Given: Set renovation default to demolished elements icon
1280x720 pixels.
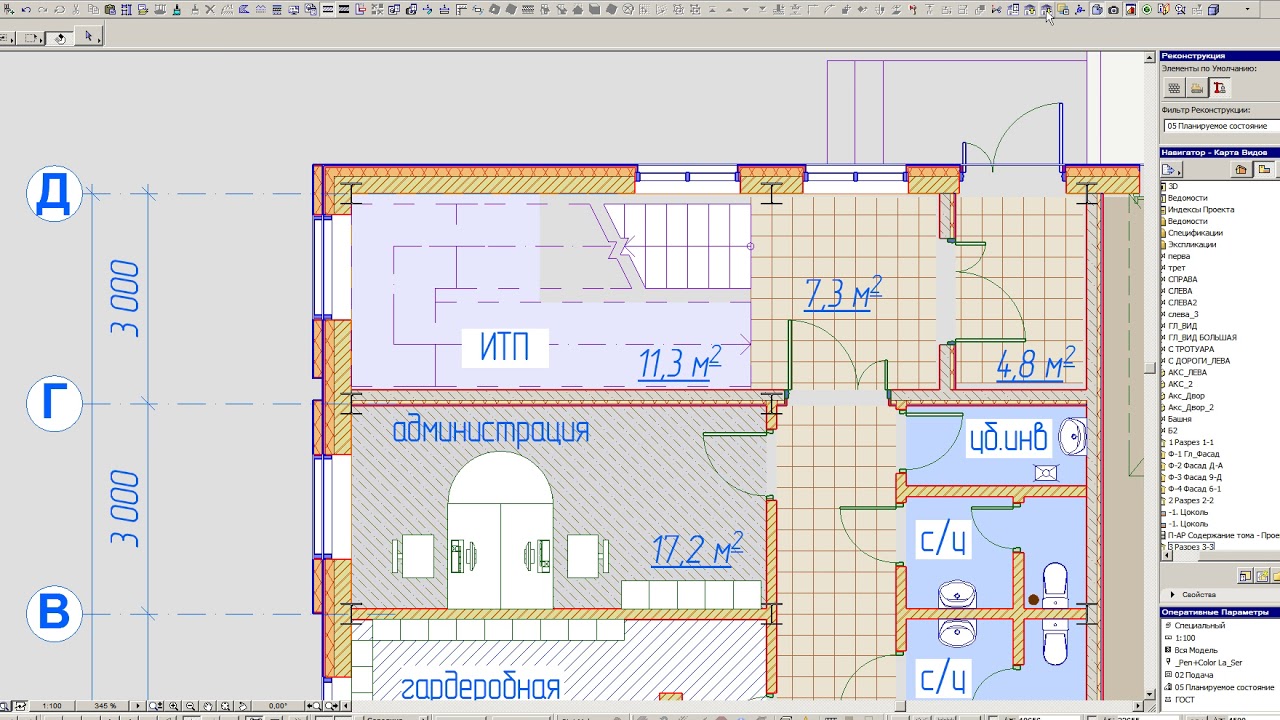Looking at the screenshot, I should (x=1196, y=88).
